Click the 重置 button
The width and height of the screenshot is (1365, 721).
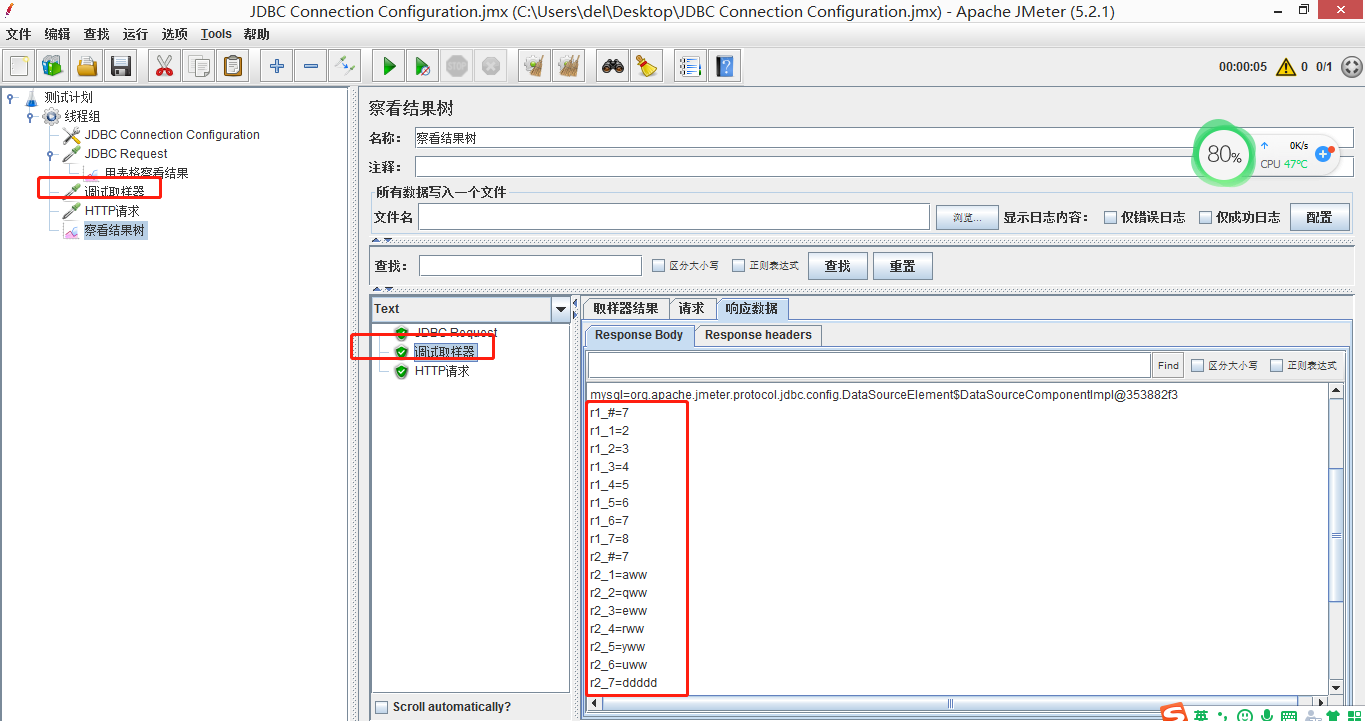coord(903,266)
